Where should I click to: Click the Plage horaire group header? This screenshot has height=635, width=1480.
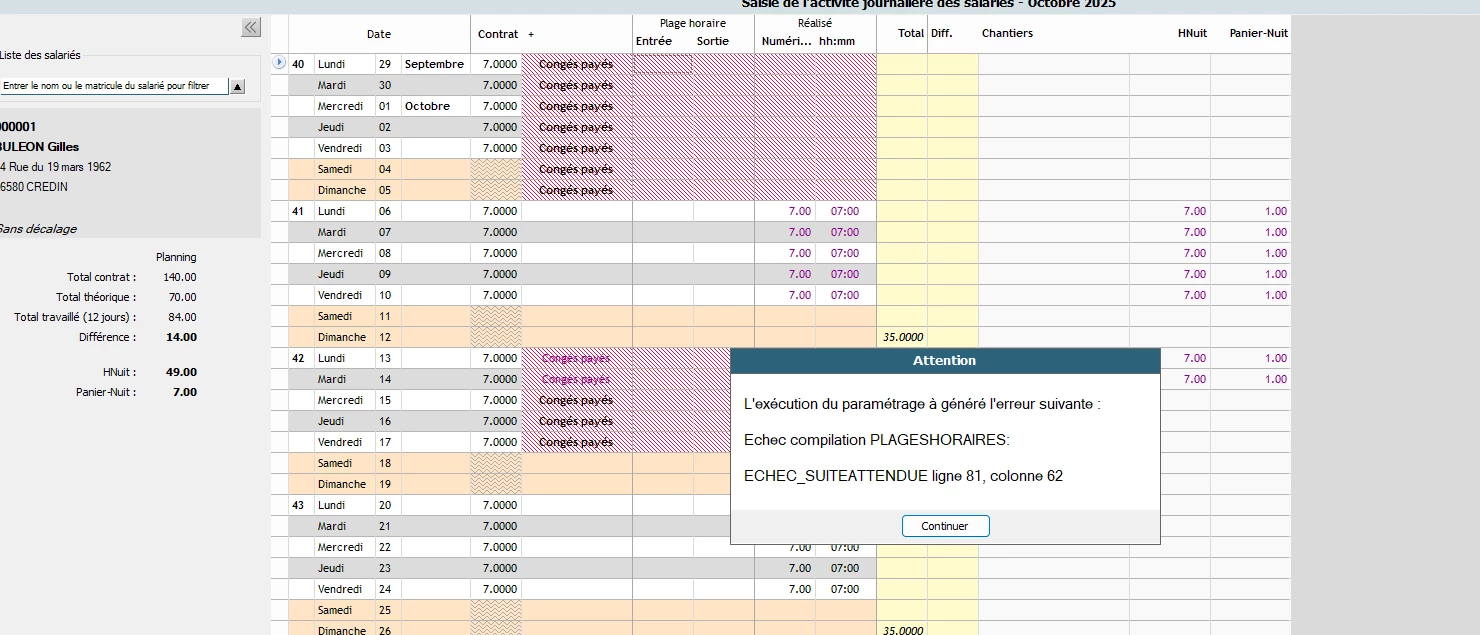tap(693, 23)
